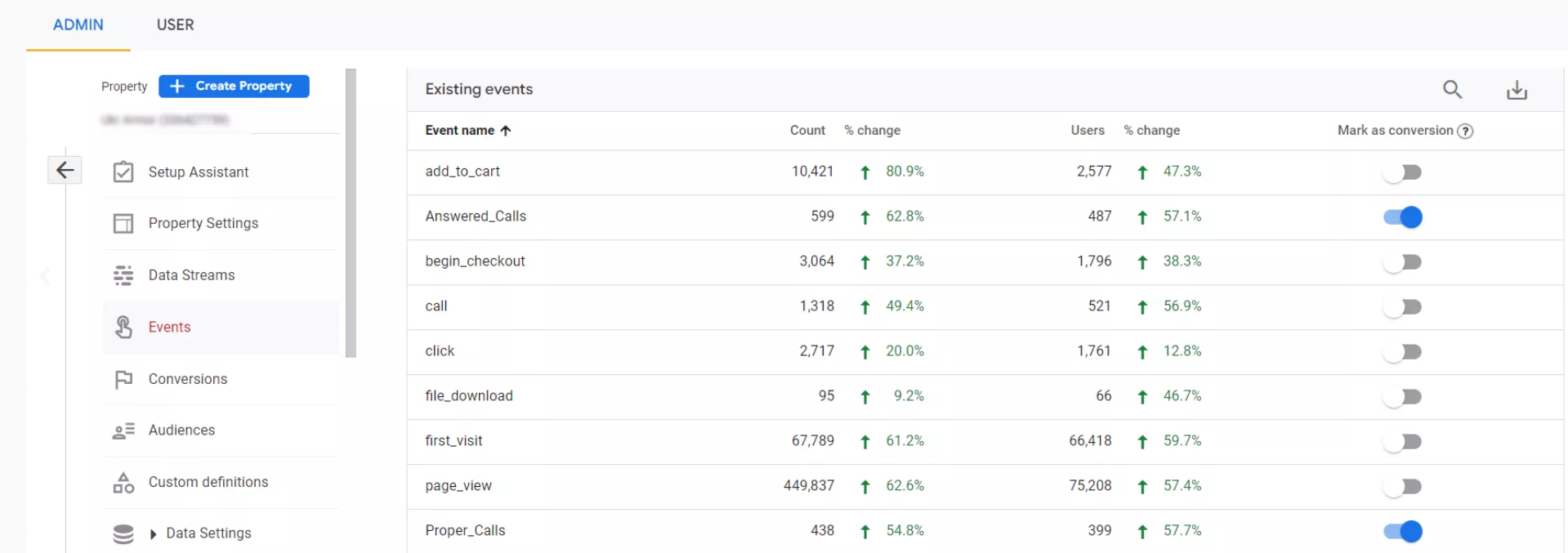Download events list with download icon

(x=1517, y=90)
